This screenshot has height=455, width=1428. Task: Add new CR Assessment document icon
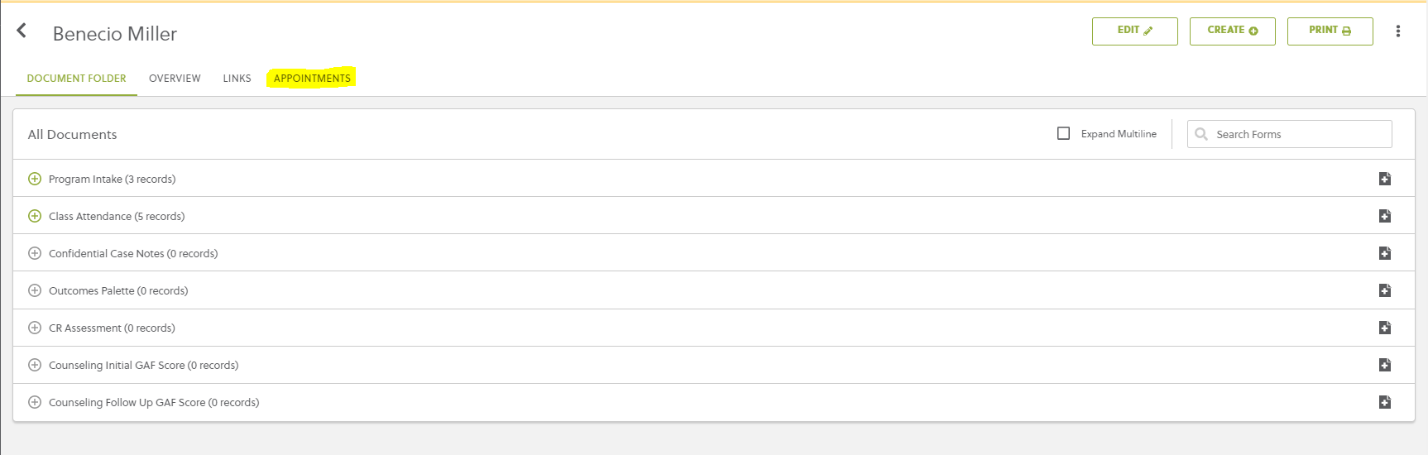1385,328
